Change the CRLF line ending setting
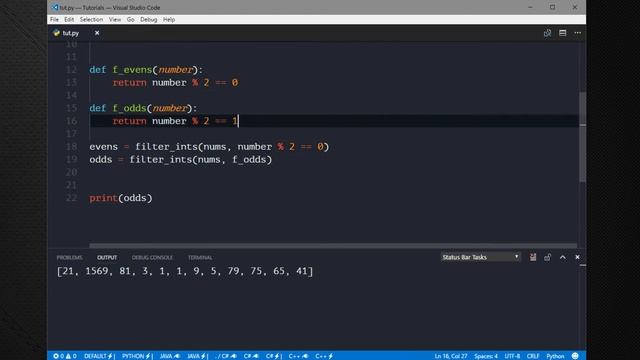This screenshot has height=360, width=640. pos(533,356)
